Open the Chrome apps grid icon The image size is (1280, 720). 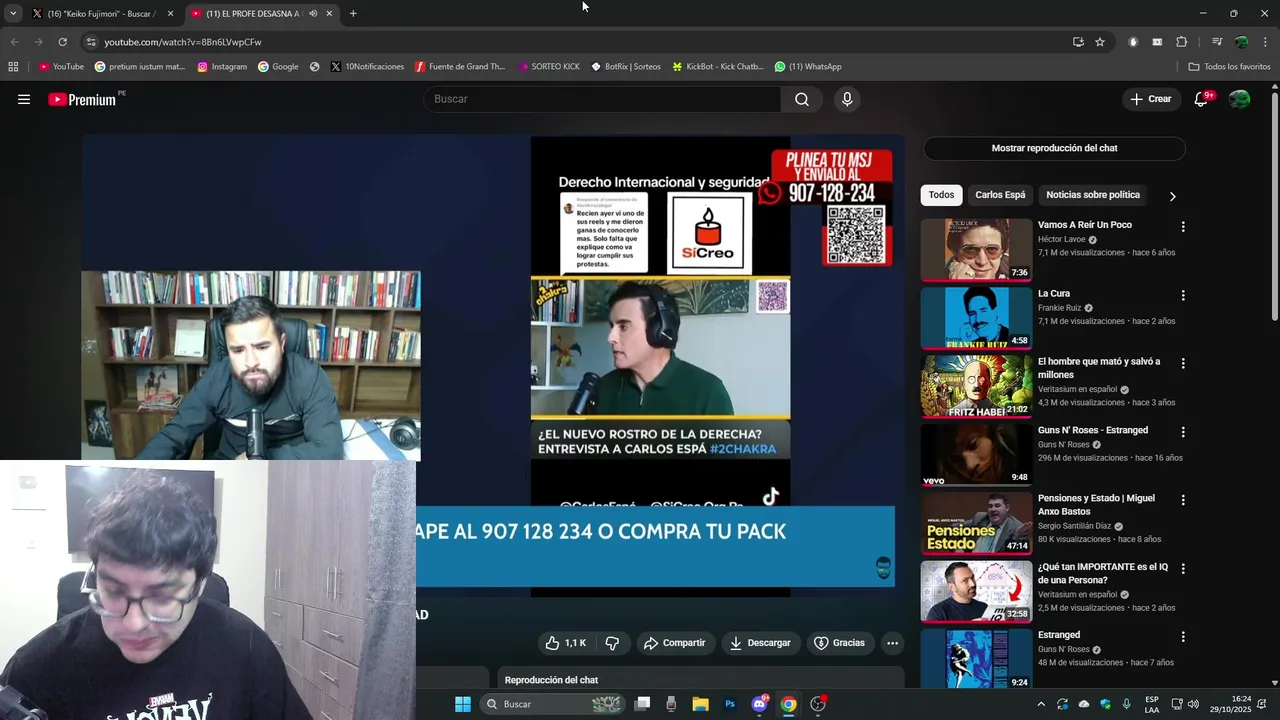[x=13, y=67]
